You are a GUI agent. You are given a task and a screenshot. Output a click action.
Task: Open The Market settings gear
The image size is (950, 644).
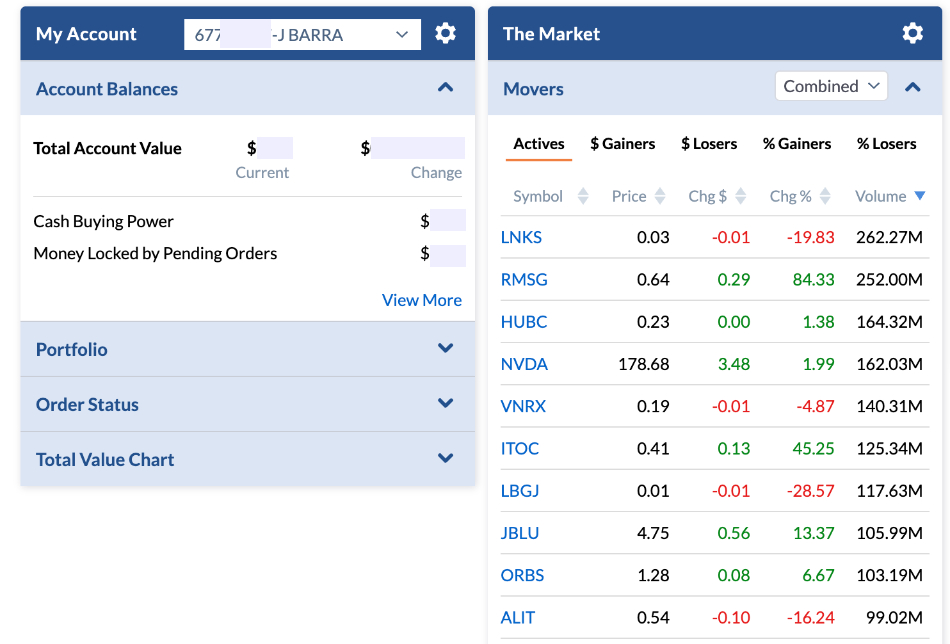click(x=912, y=34)
